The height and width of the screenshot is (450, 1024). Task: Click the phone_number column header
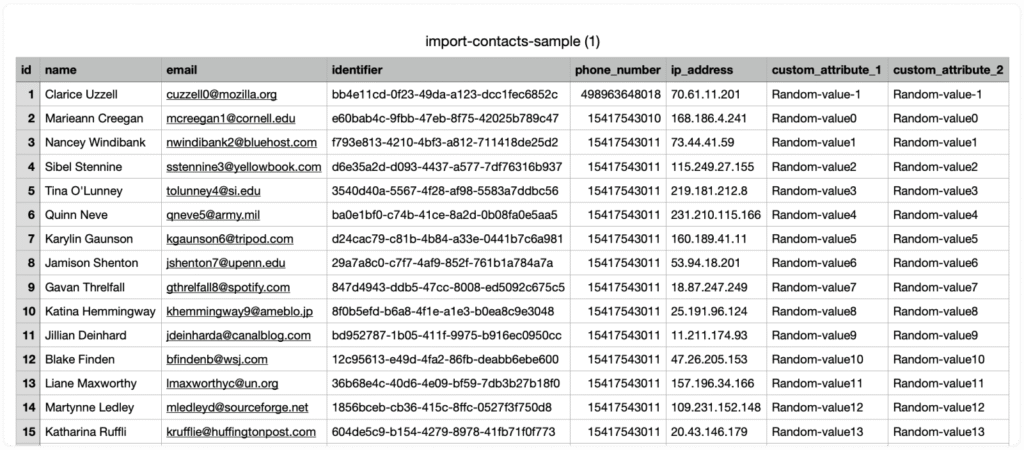tap(617, 70)
